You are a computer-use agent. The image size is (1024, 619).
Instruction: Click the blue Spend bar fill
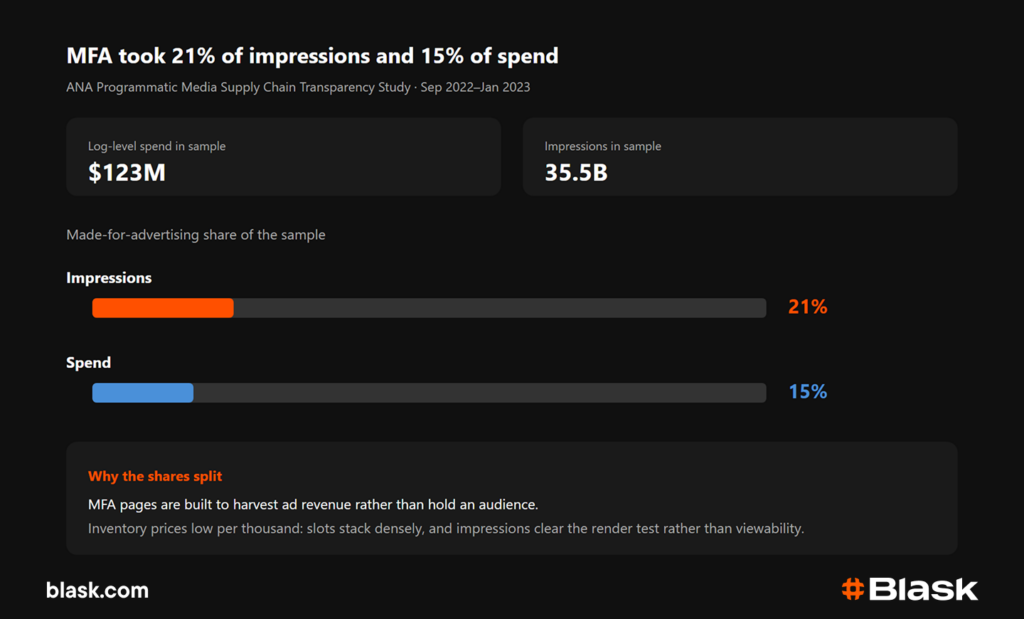click(142, 392)
